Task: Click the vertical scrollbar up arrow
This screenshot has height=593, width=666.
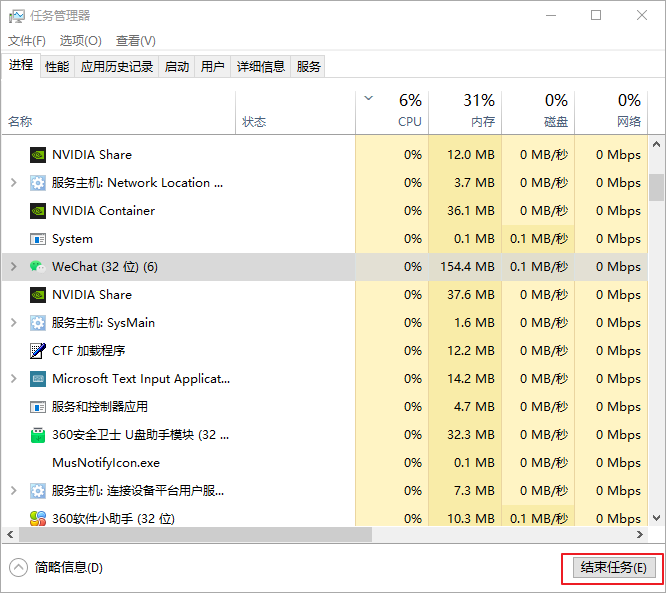Action: pos(656,144)
